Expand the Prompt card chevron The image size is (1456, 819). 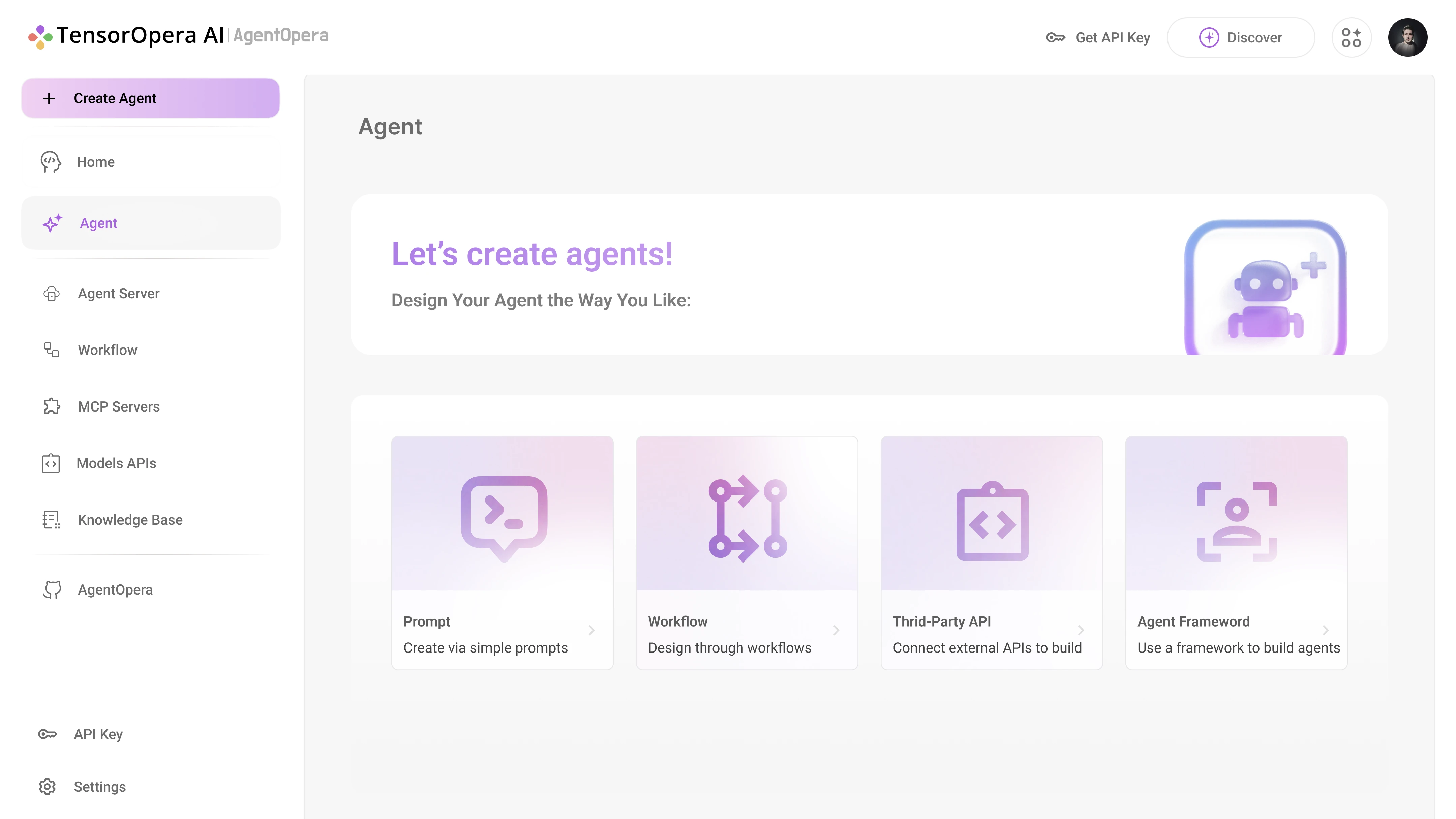(x=592, y=630)
